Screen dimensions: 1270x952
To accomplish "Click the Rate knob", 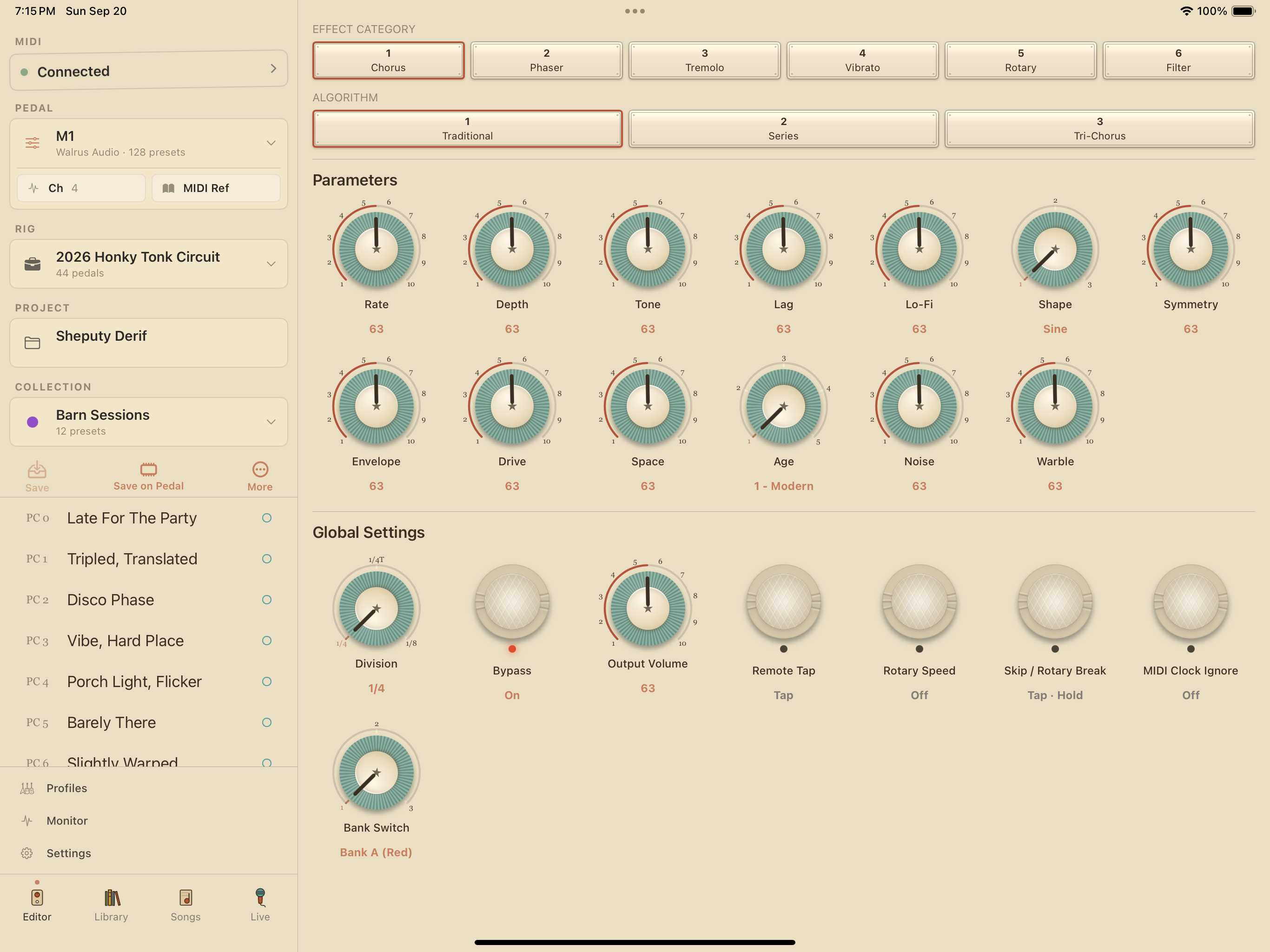I will (x=377, y=249).
